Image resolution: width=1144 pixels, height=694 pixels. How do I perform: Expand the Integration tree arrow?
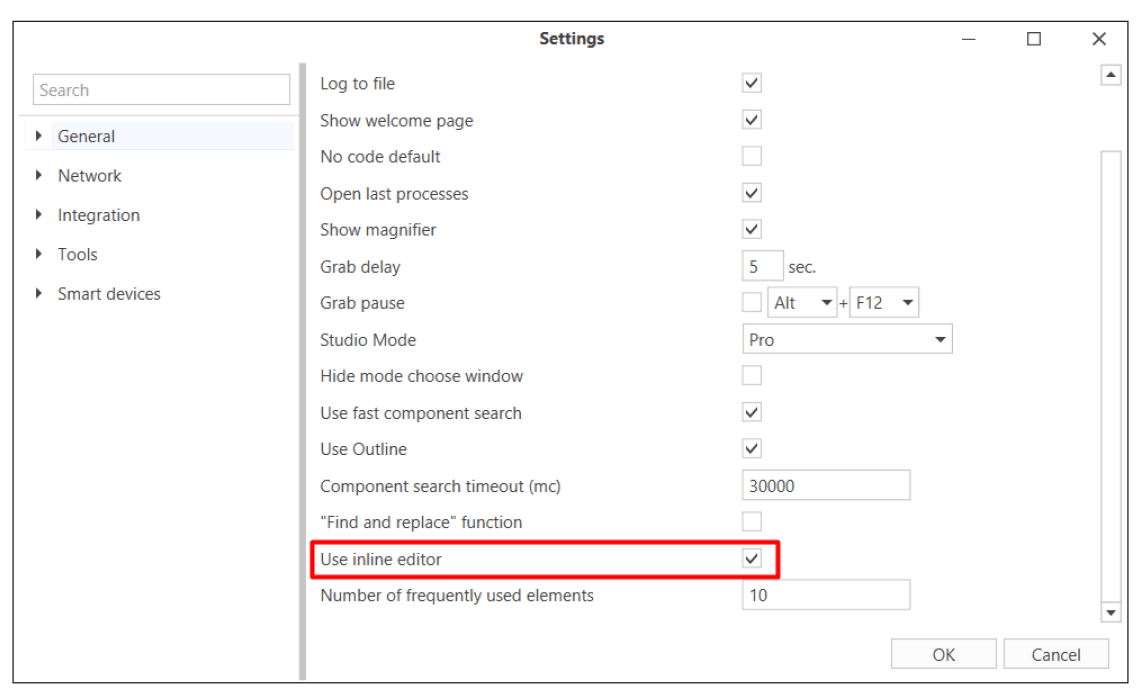(39, 214)
